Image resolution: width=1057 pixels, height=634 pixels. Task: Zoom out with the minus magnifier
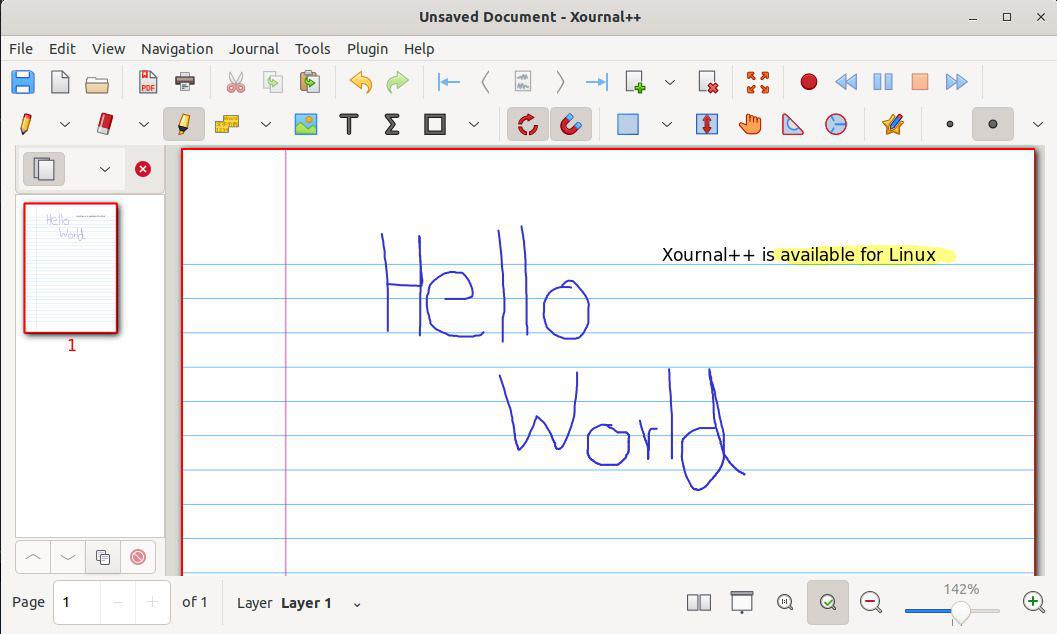click(x=870, y=602)
